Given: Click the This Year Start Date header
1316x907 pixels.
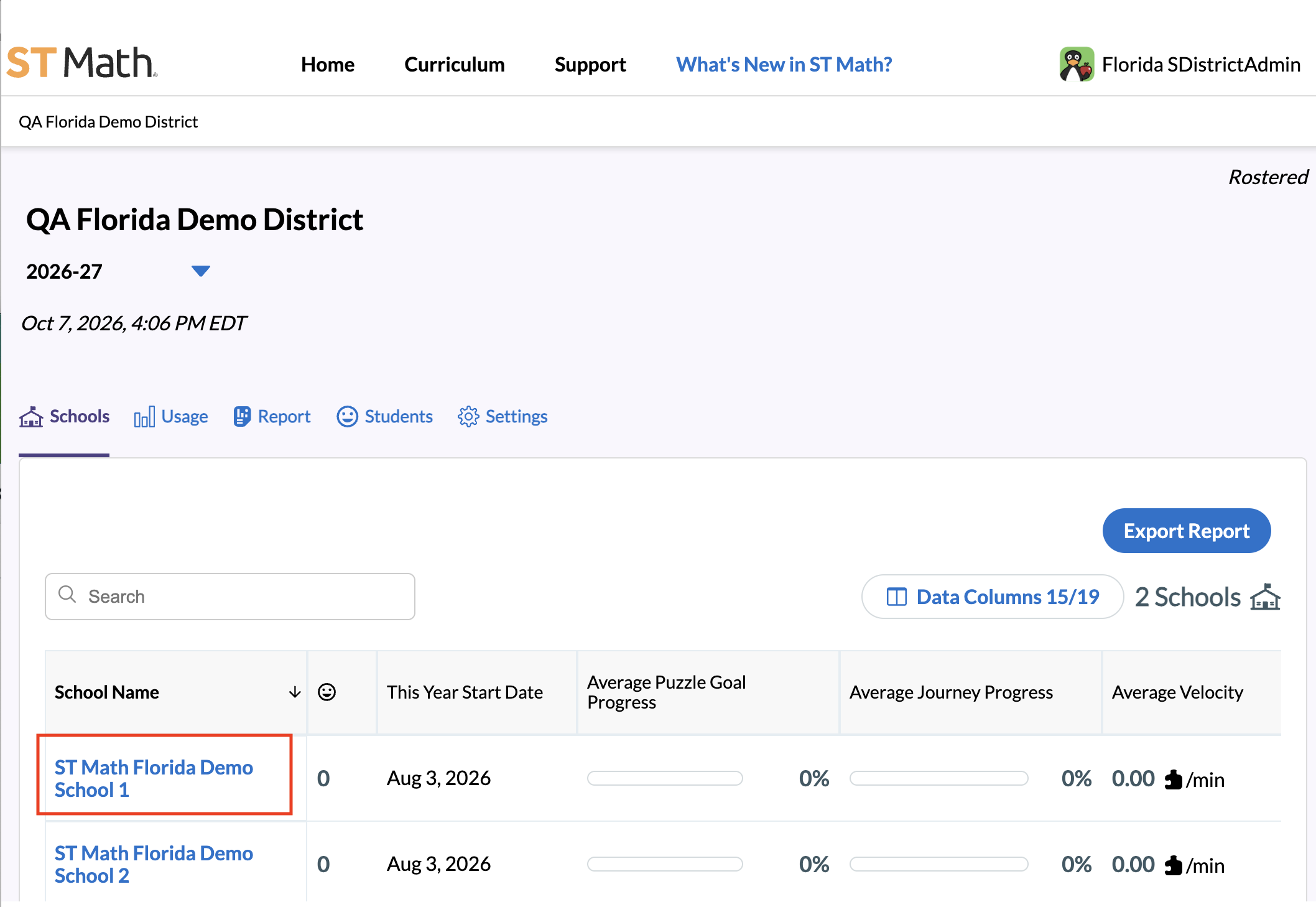Looking at the screenshot, I should 465,692.
